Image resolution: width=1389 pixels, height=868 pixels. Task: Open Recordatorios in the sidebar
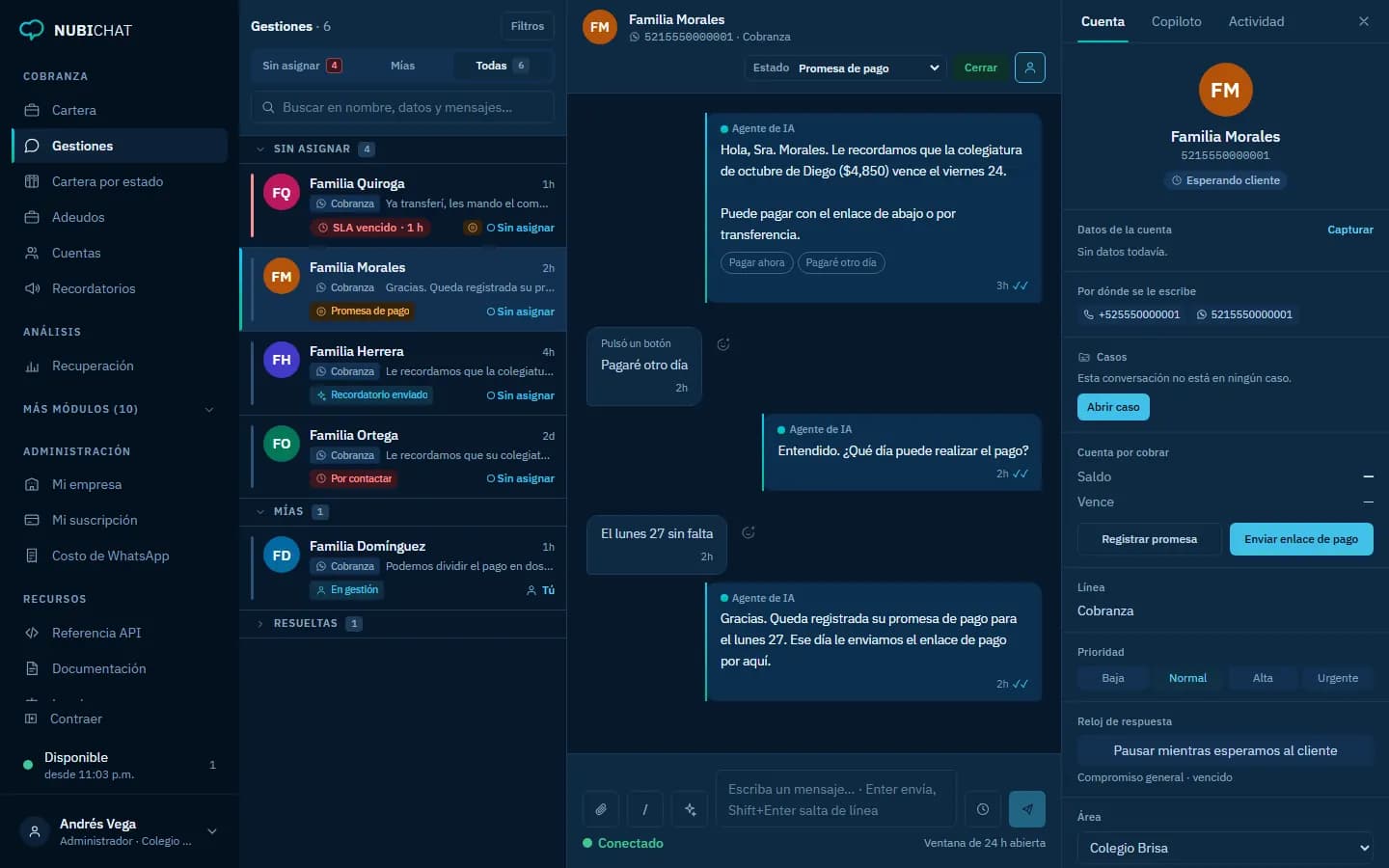[120, 288]
